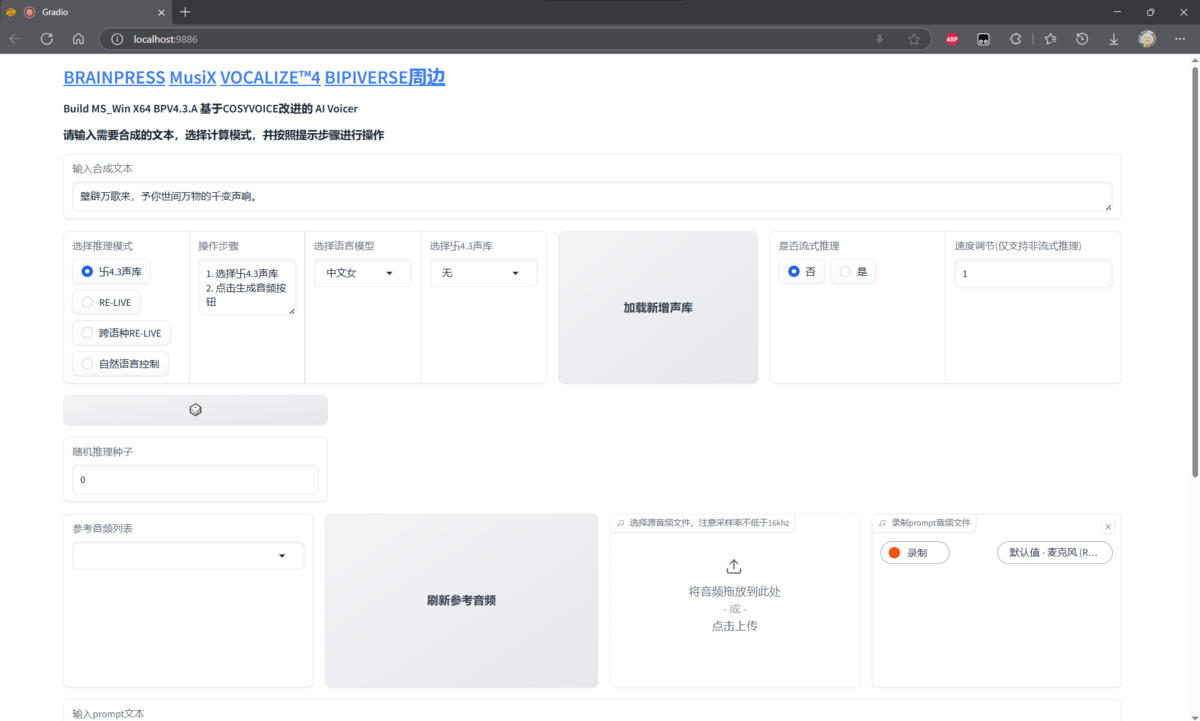This screenshot has height=721, width=1200.
Task: Click 刷新参考音频 button
Action: (x=461, y=601)
